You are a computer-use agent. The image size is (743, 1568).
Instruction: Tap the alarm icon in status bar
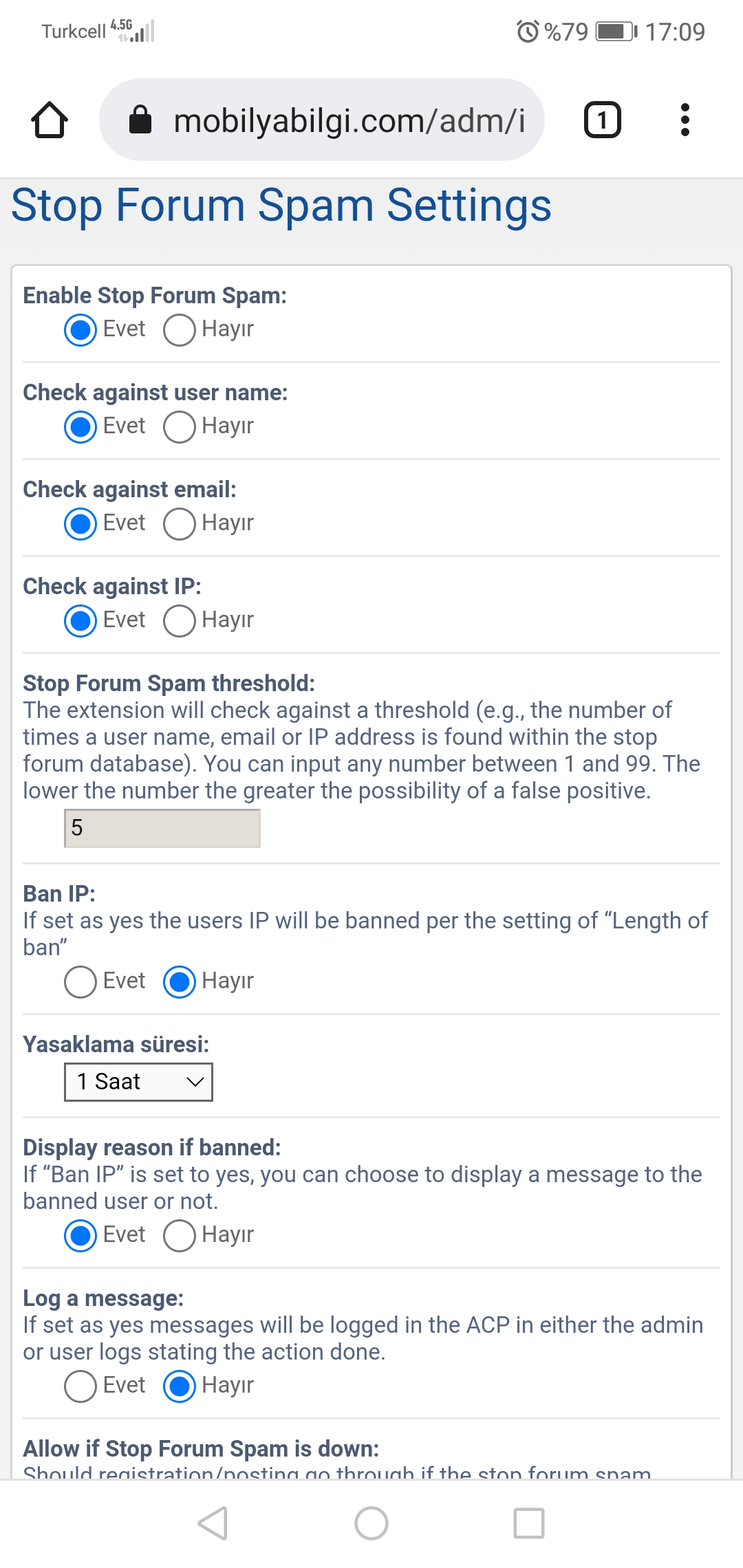[x=528, y=32]
